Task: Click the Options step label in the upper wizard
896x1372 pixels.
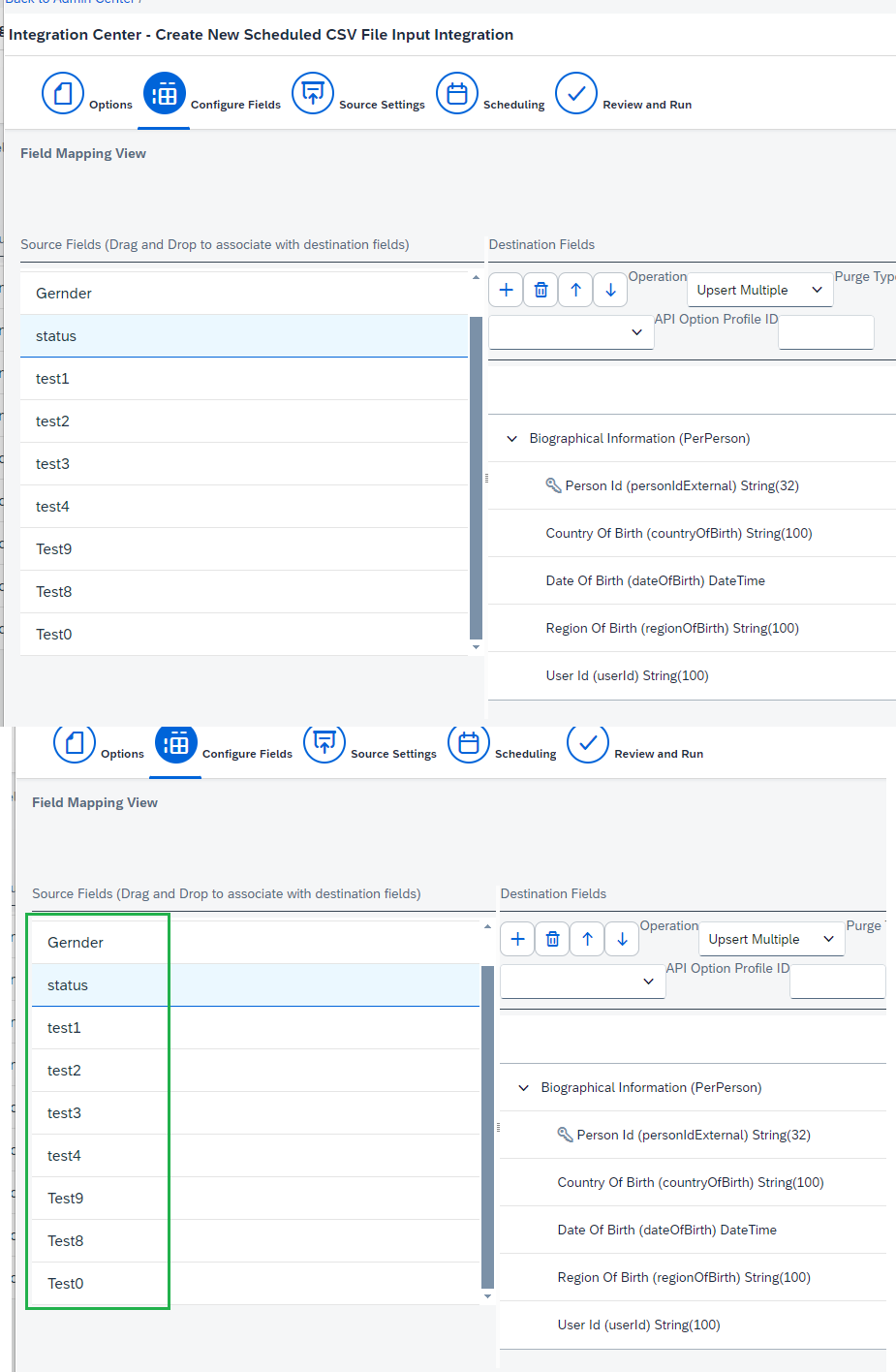Action: pos(110,105)
